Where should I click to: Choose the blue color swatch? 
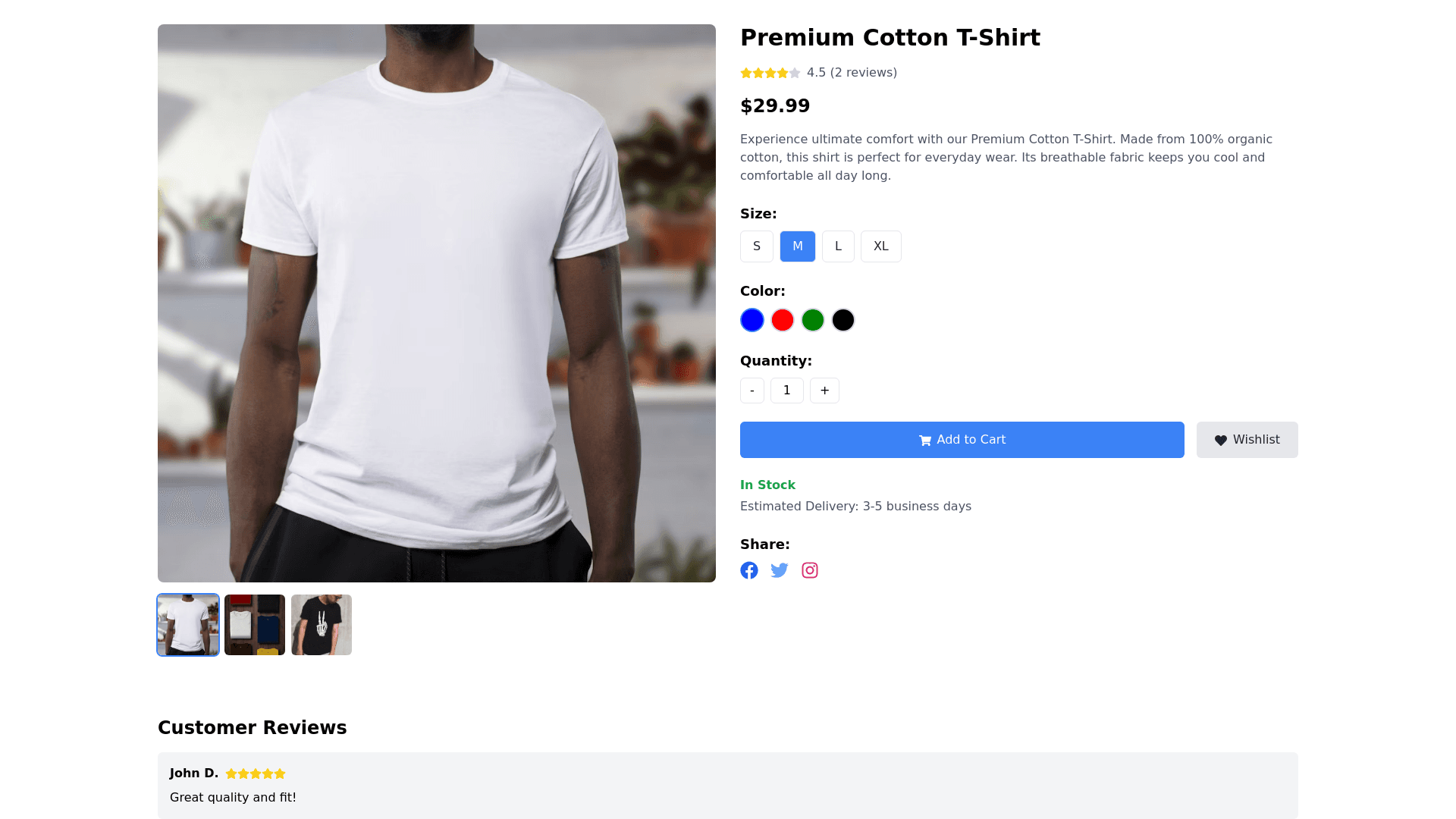(x=752, y=320)
